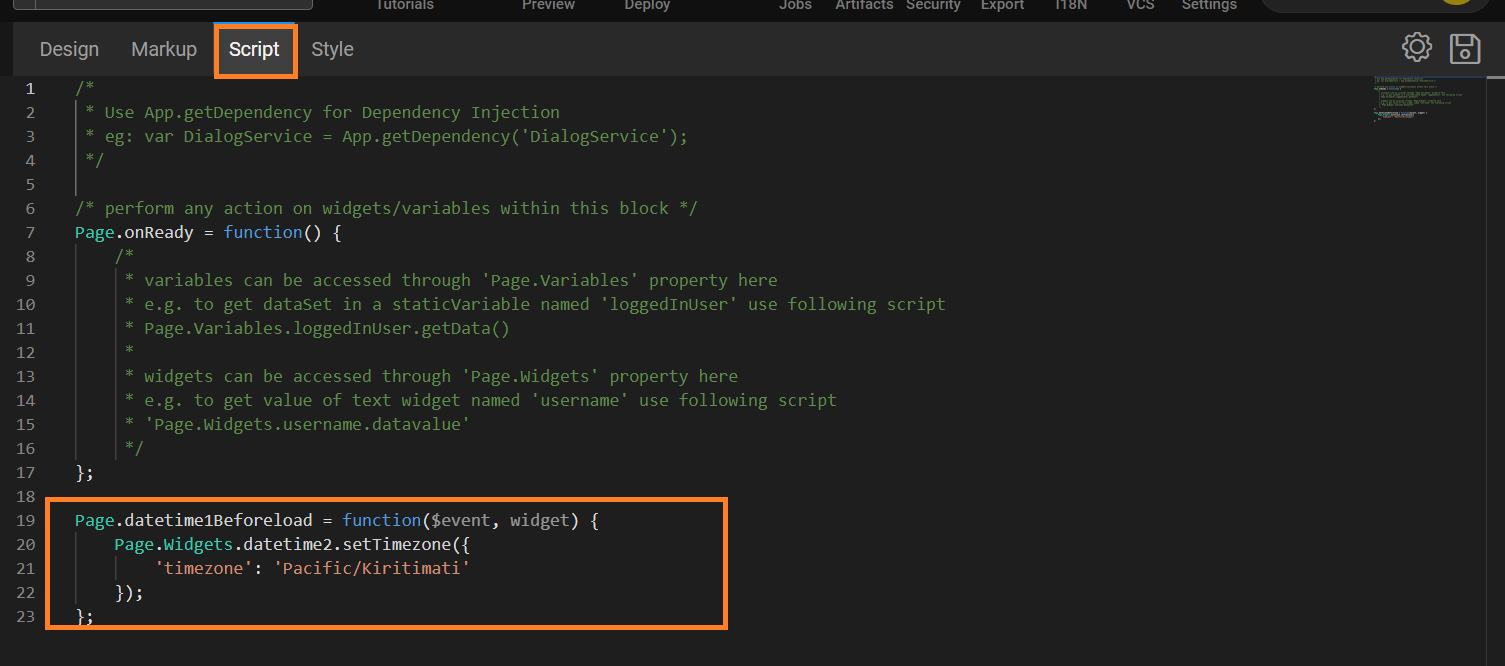
Task: Open the Jobs panel
Action: (x=795, y=6)
